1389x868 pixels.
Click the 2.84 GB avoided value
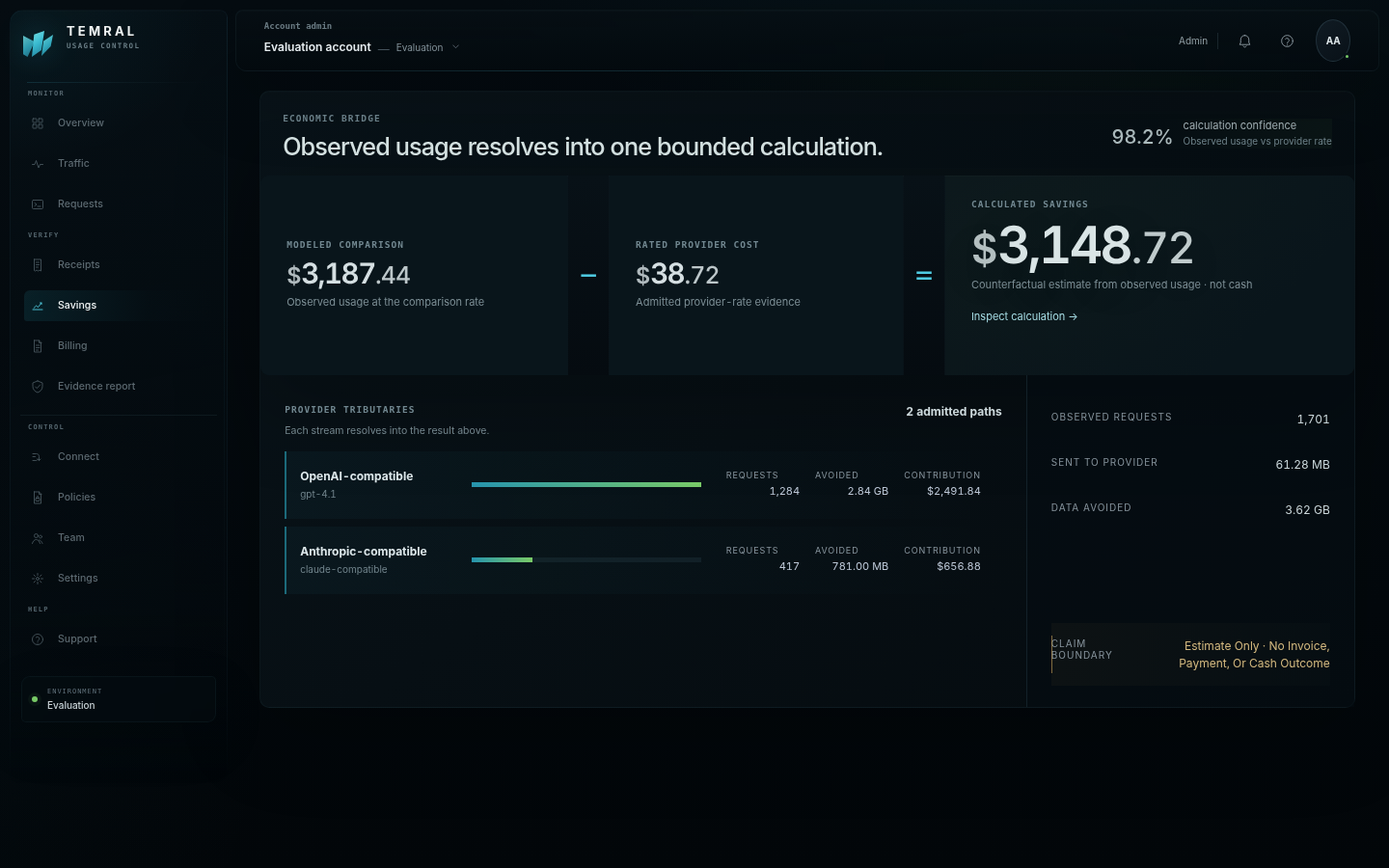click(x=868, y=491)
